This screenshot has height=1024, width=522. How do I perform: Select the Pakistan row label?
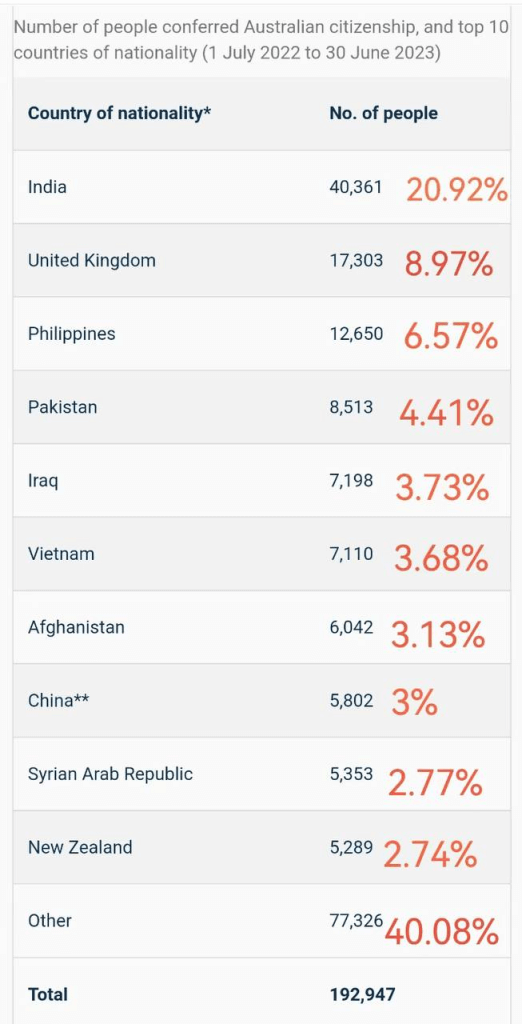tap(62, 407)
